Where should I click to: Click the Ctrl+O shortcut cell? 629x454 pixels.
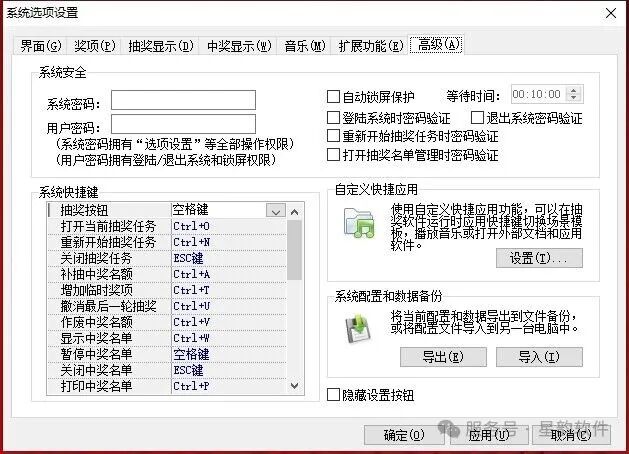click(229, 226)
